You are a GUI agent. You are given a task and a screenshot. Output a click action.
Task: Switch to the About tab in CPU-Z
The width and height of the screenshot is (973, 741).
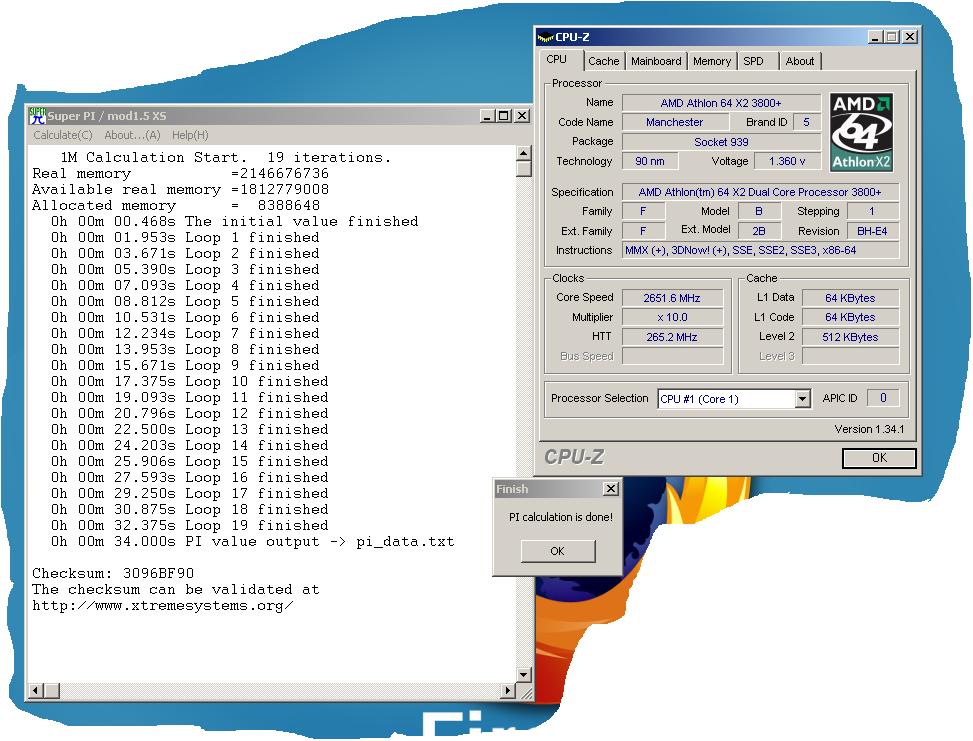(799, 61)
